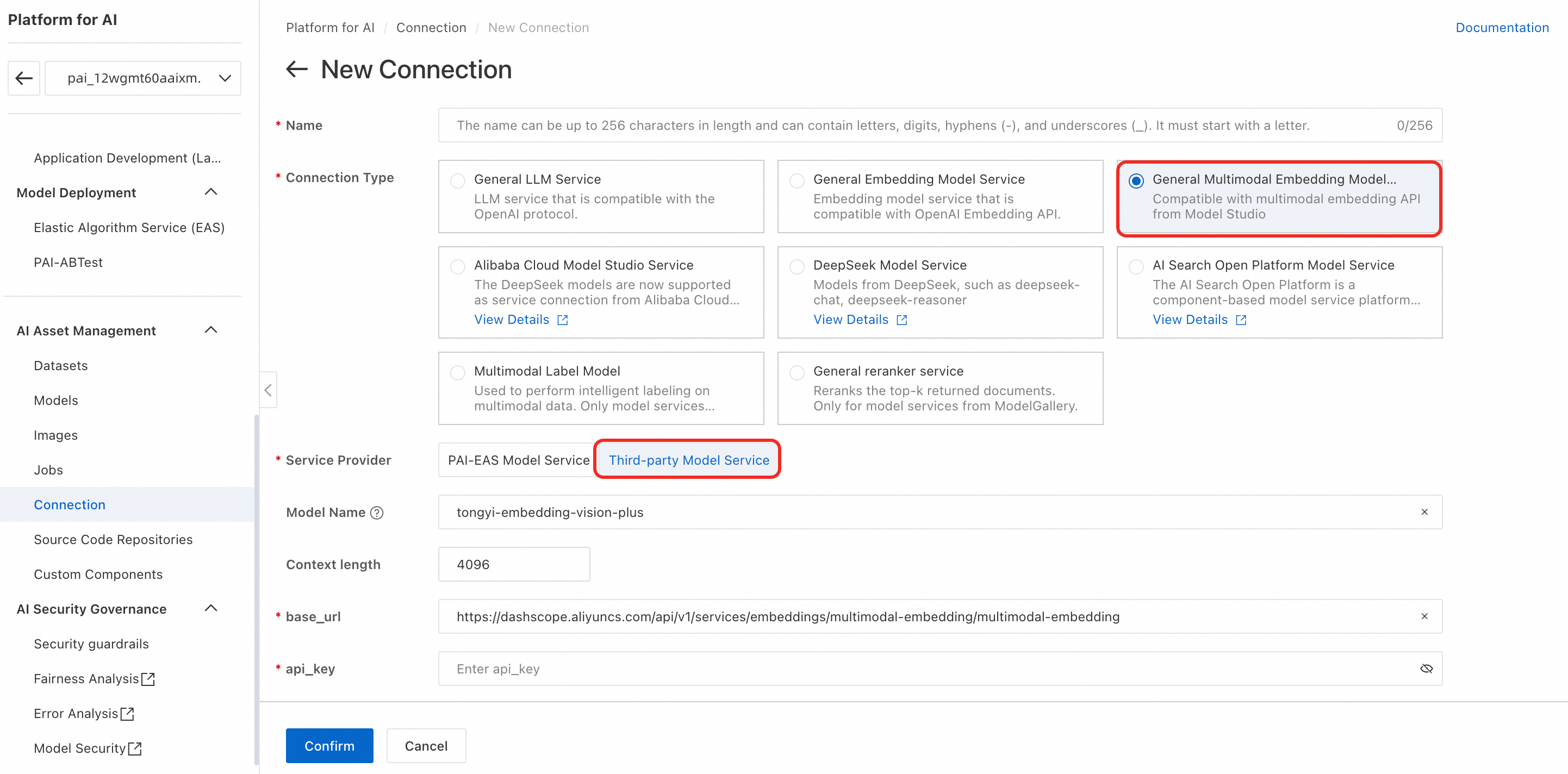
Task: Select DeepSeek Model Service radio button
Action: click(796, 266)
